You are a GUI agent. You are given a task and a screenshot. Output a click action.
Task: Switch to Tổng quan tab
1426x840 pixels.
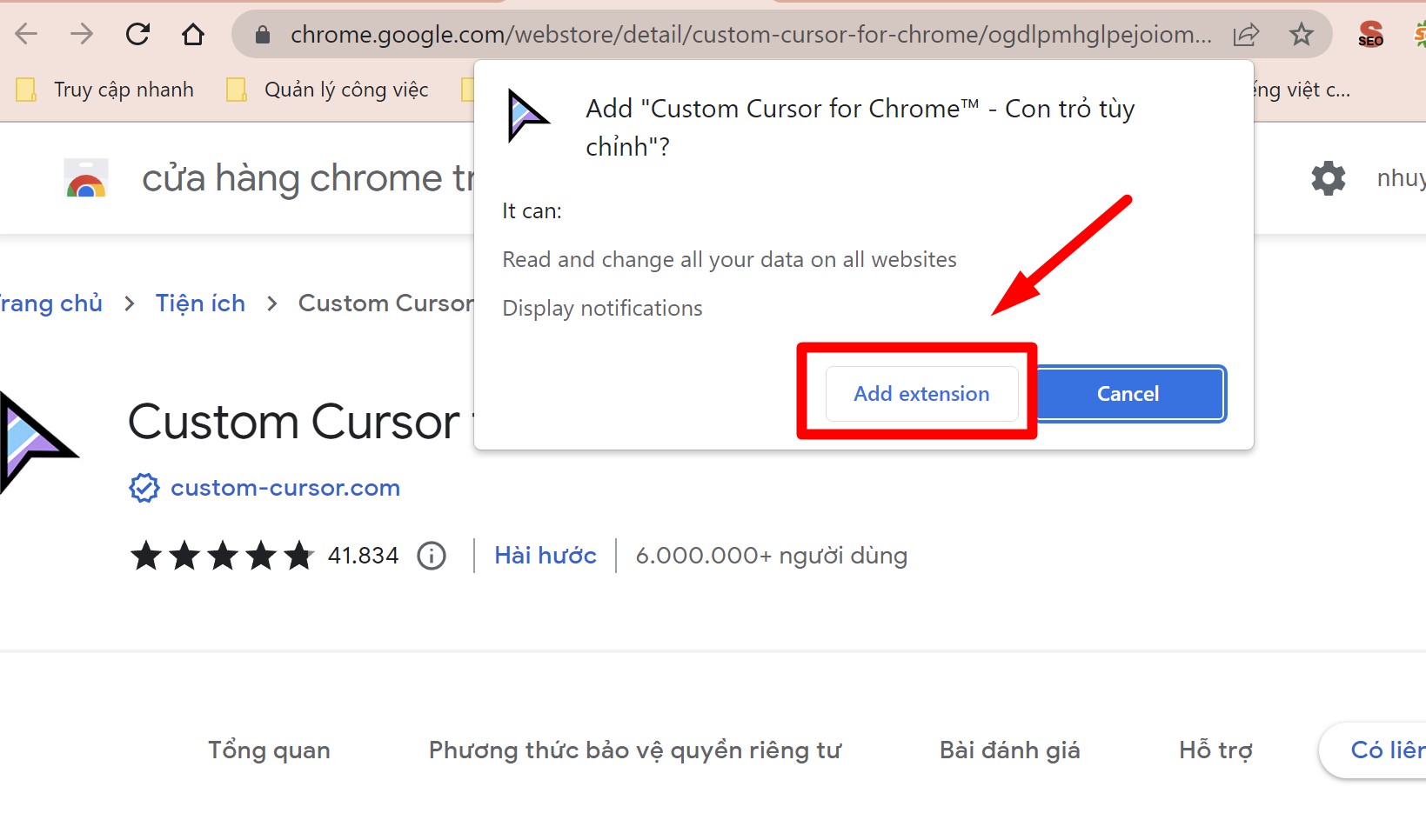[x=269, y=750]
